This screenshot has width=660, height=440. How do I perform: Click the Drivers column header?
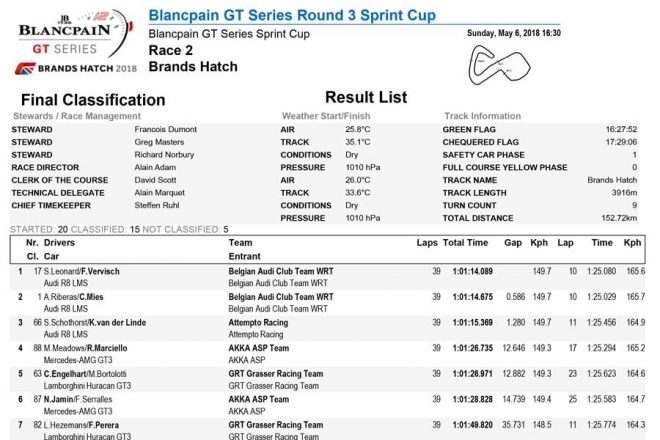[59, 243]
